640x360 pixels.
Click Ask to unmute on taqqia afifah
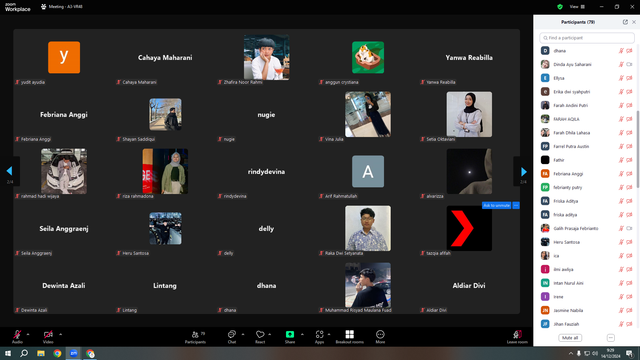tap(496, 205)
